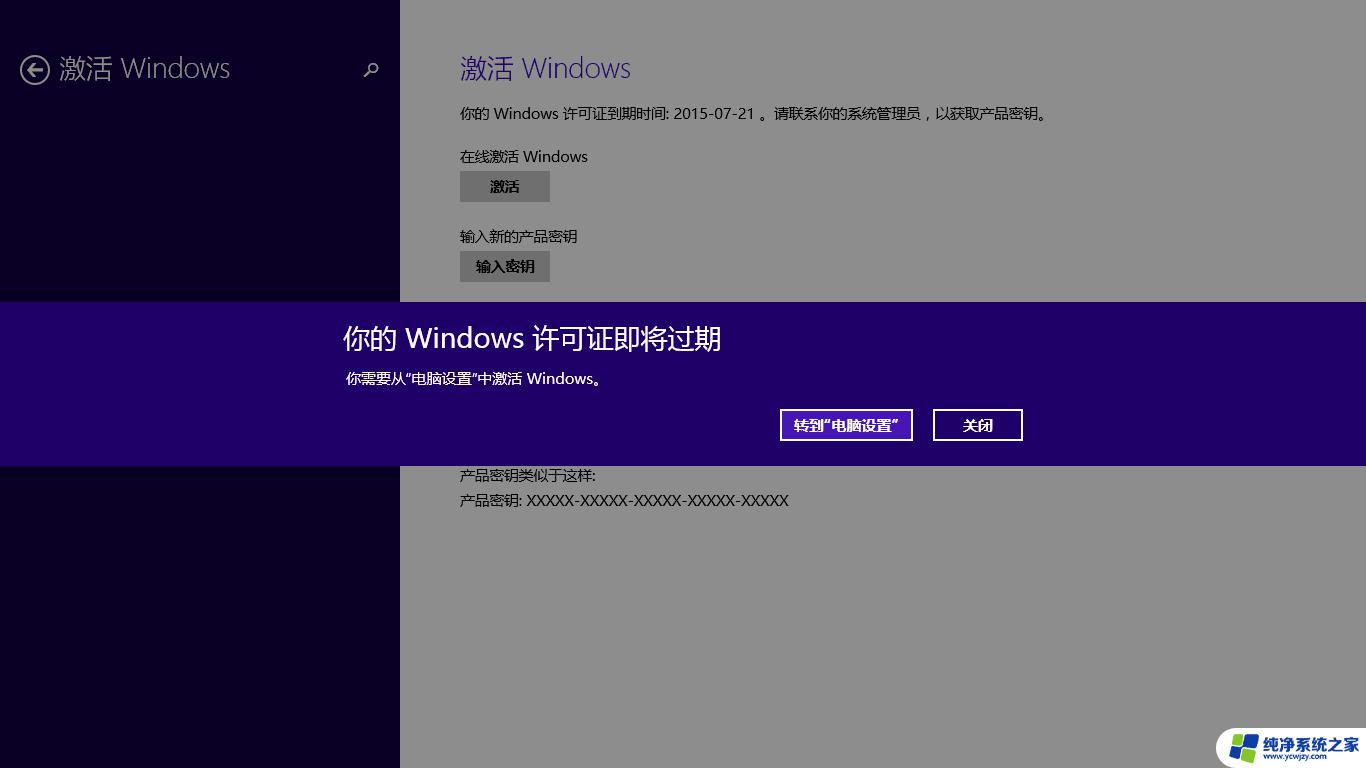Click the main heading 激活 Windows

click(545, 69)
